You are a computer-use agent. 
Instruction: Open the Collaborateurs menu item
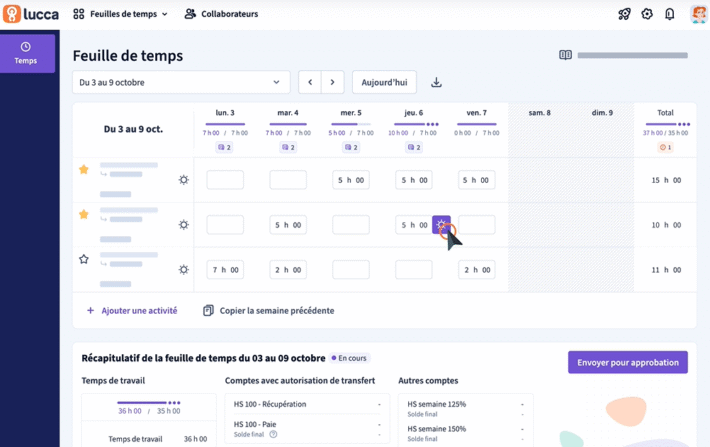pos(221,14)
